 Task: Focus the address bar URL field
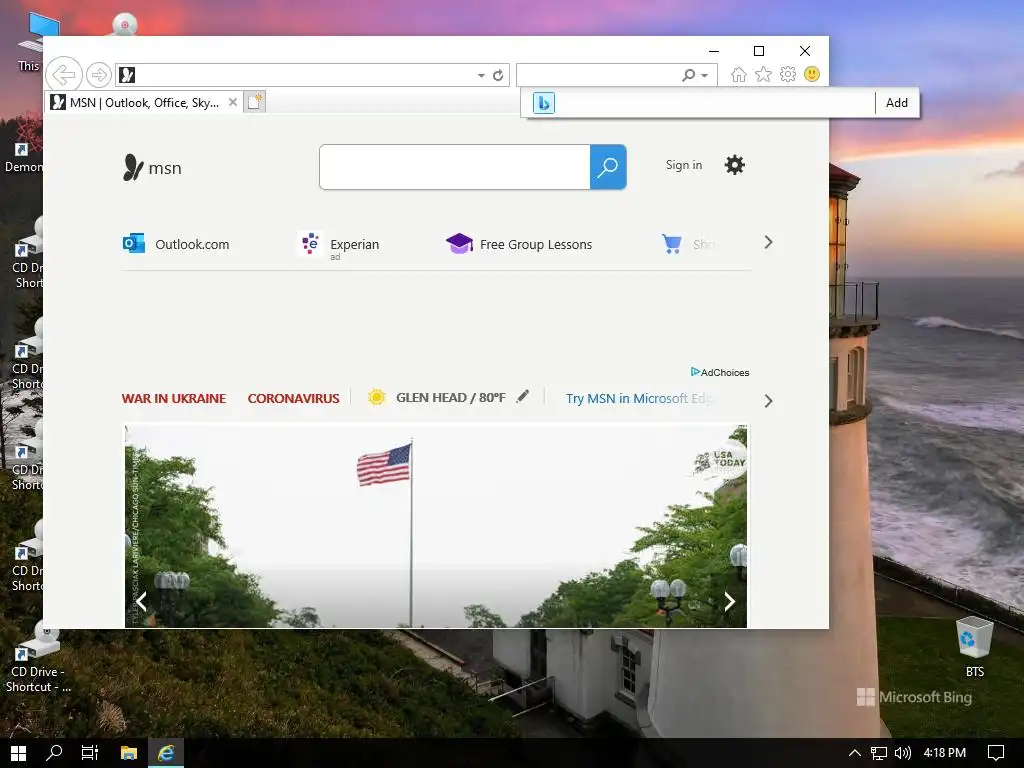click(x=304, y=75)
